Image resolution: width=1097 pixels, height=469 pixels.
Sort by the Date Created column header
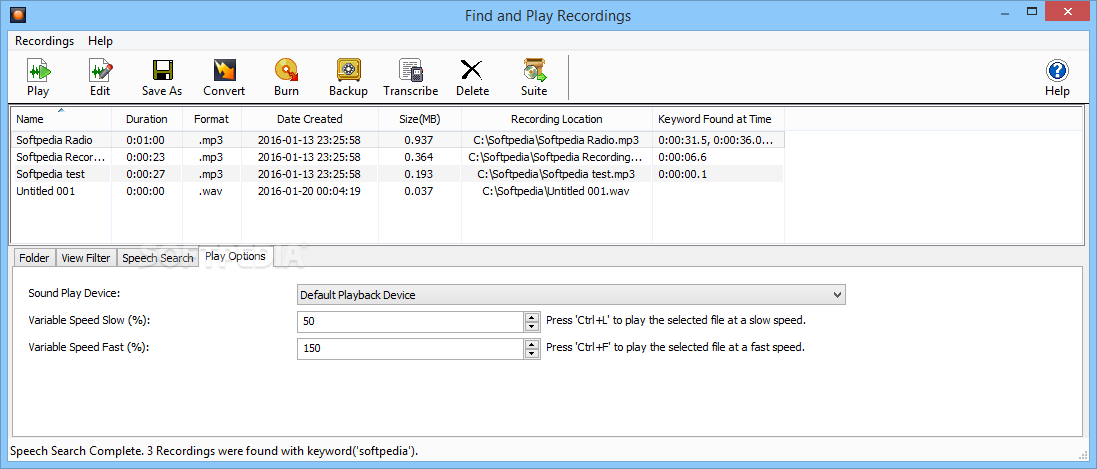tap(309, 119)
